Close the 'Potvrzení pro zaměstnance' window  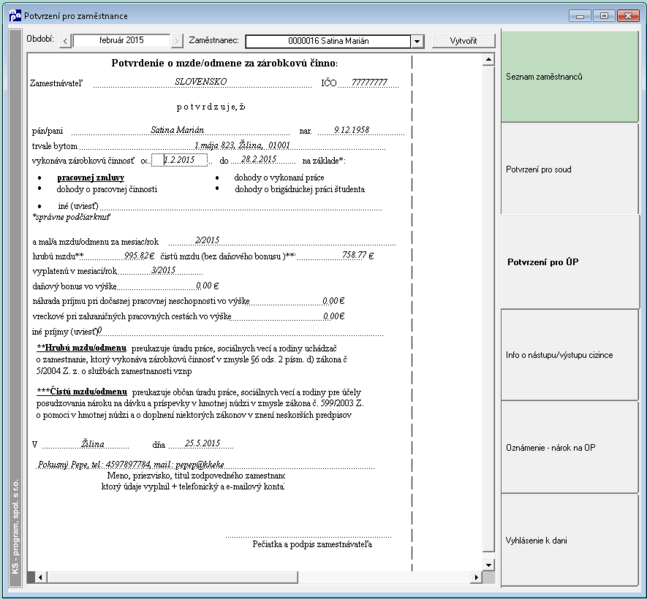628,16
